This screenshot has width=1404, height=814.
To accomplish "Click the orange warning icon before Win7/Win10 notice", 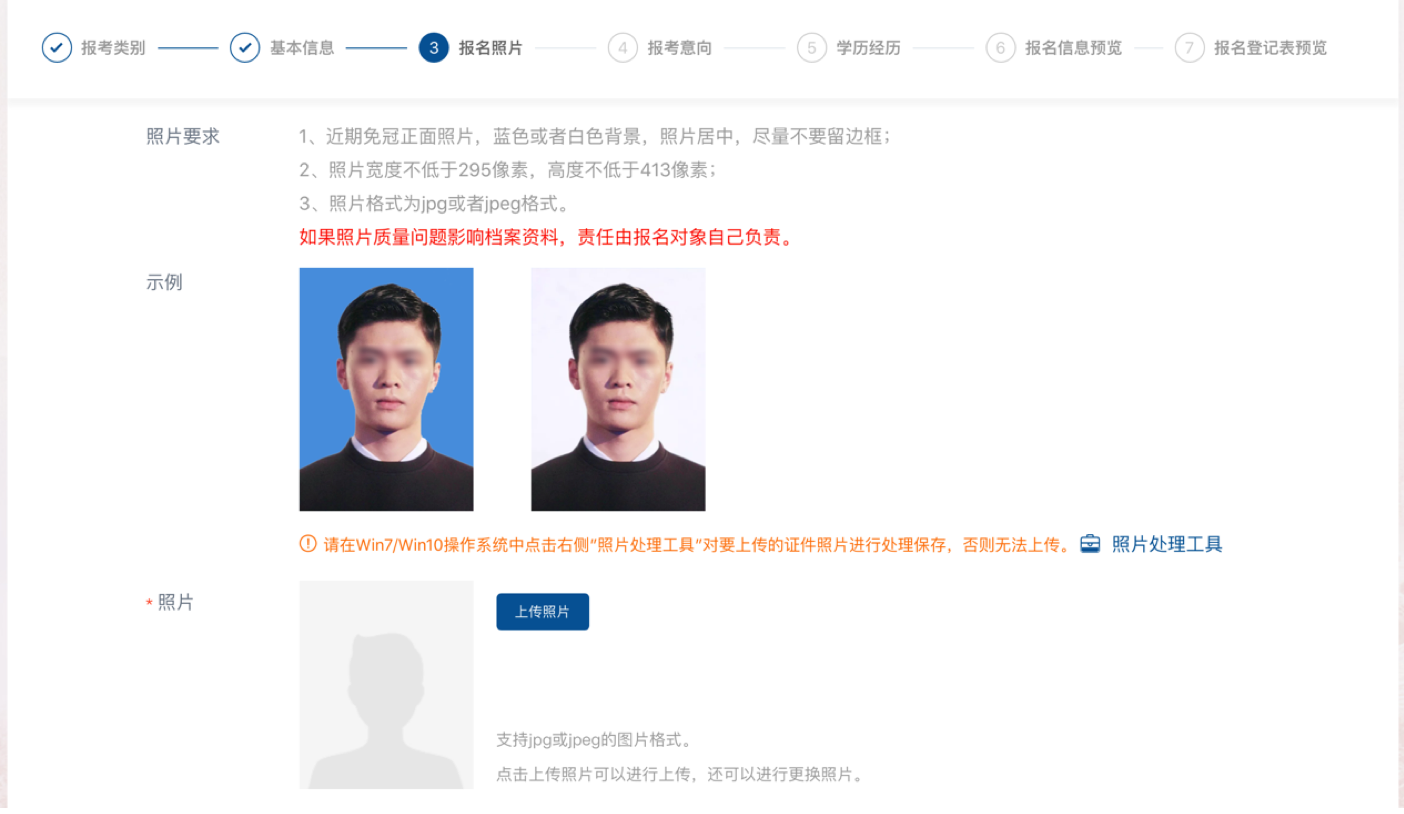I will [308, 544].
